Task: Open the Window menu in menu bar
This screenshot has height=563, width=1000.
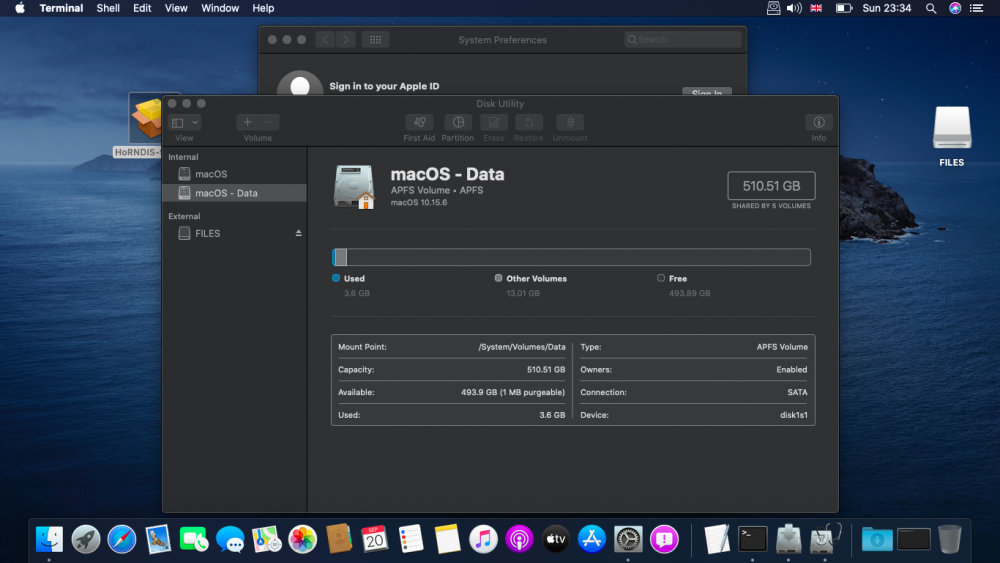Action: pyautogui.click(x=220, y=8)
